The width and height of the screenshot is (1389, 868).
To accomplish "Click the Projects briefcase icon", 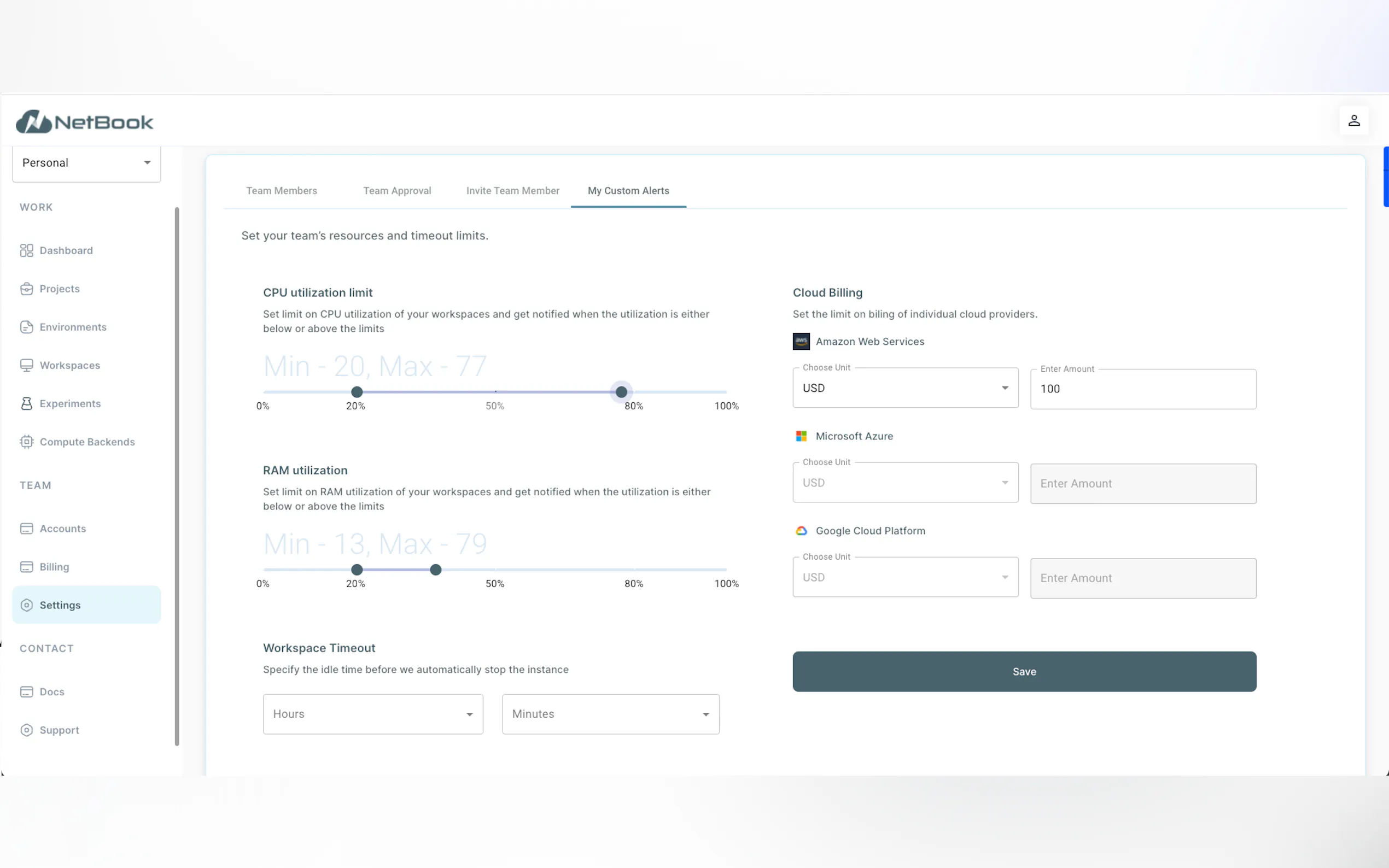I will [x=26, y=289].
